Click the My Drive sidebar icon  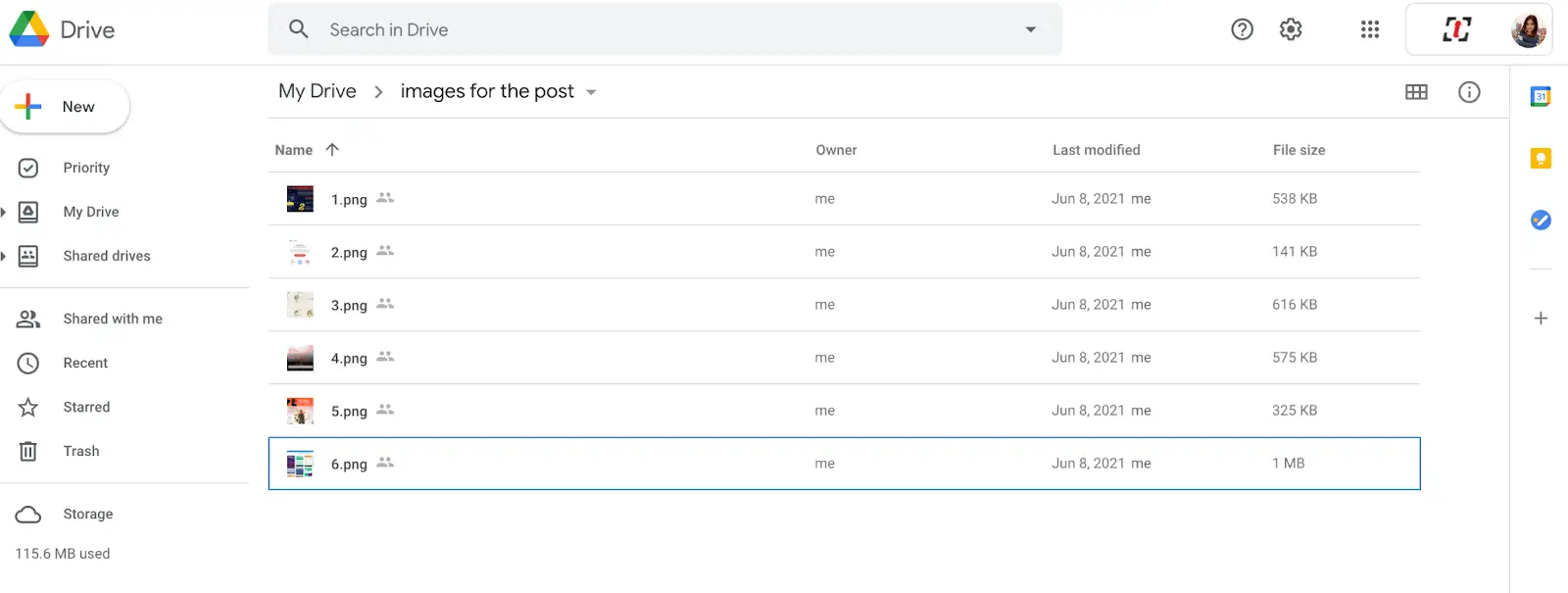28,212
